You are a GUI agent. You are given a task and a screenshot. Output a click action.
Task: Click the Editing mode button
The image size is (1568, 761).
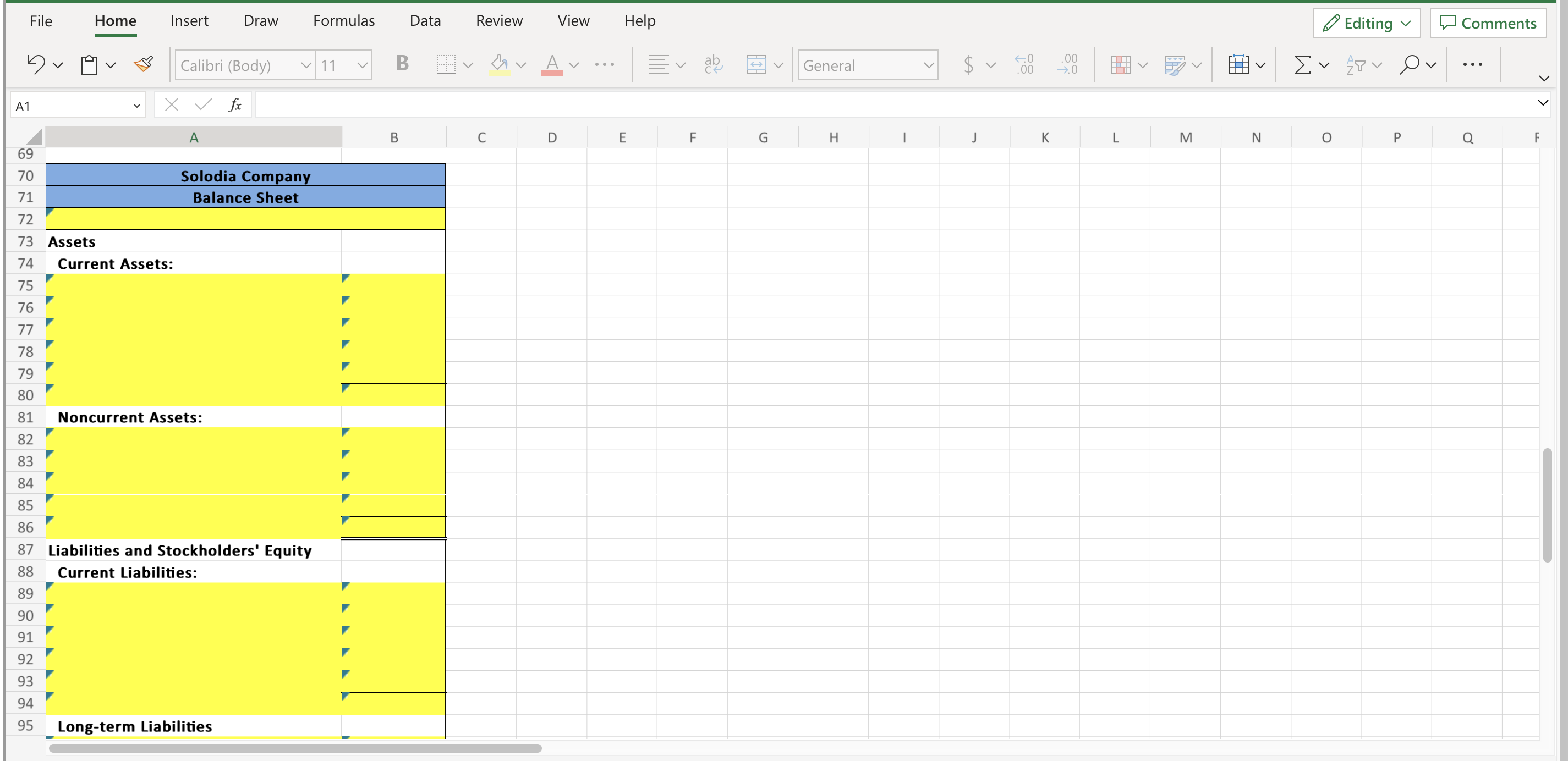coord(1366,23)
